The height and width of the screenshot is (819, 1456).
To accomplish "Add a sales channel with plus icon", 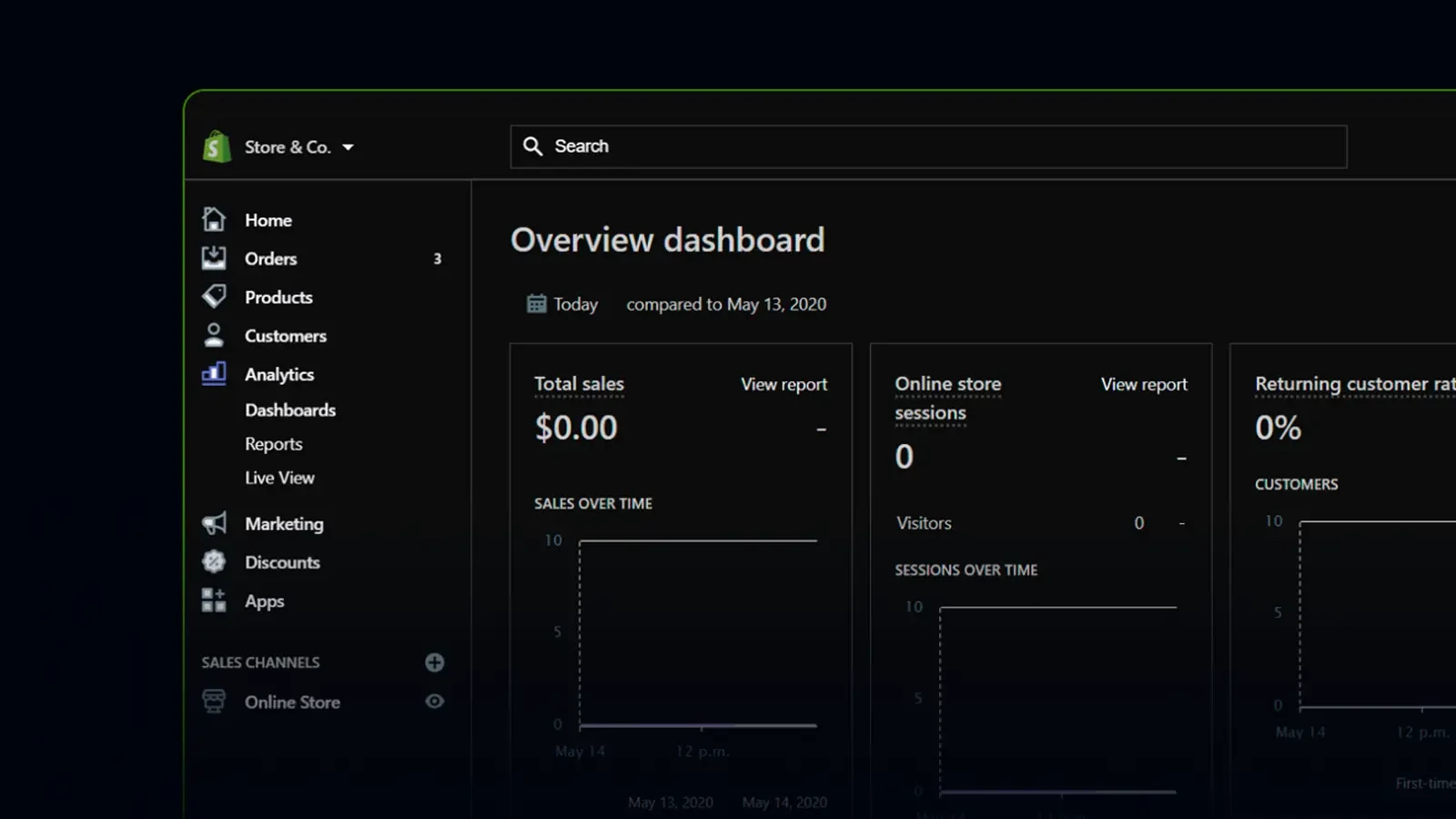I will [x=435, y=662].
